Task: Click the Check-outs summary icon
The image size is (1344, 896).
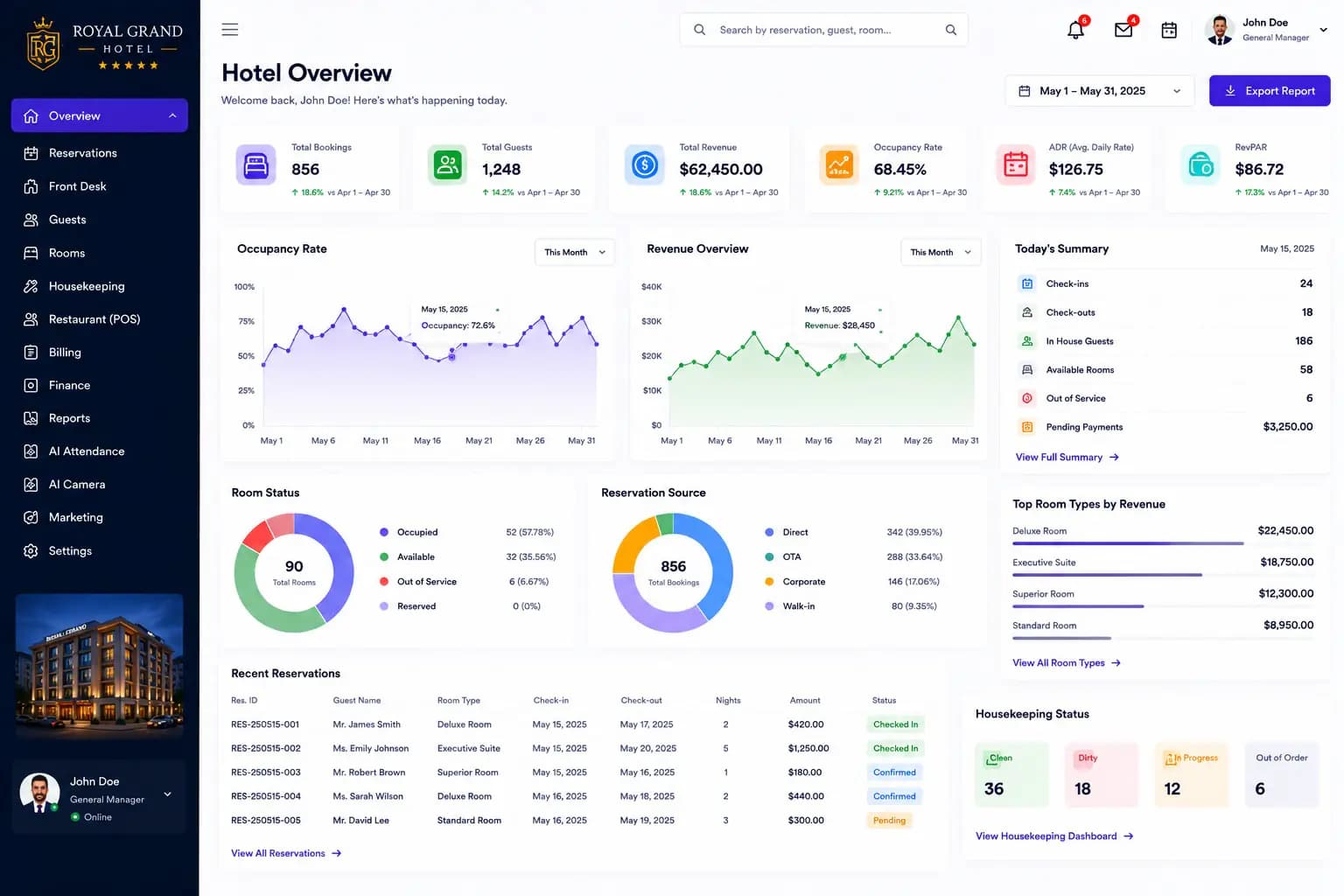Action: click(1027, 312)
